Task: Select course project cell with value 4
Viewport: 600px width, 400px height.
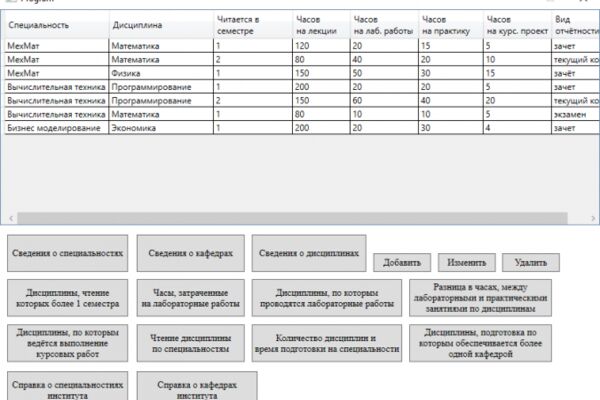Action: point(517,128)
